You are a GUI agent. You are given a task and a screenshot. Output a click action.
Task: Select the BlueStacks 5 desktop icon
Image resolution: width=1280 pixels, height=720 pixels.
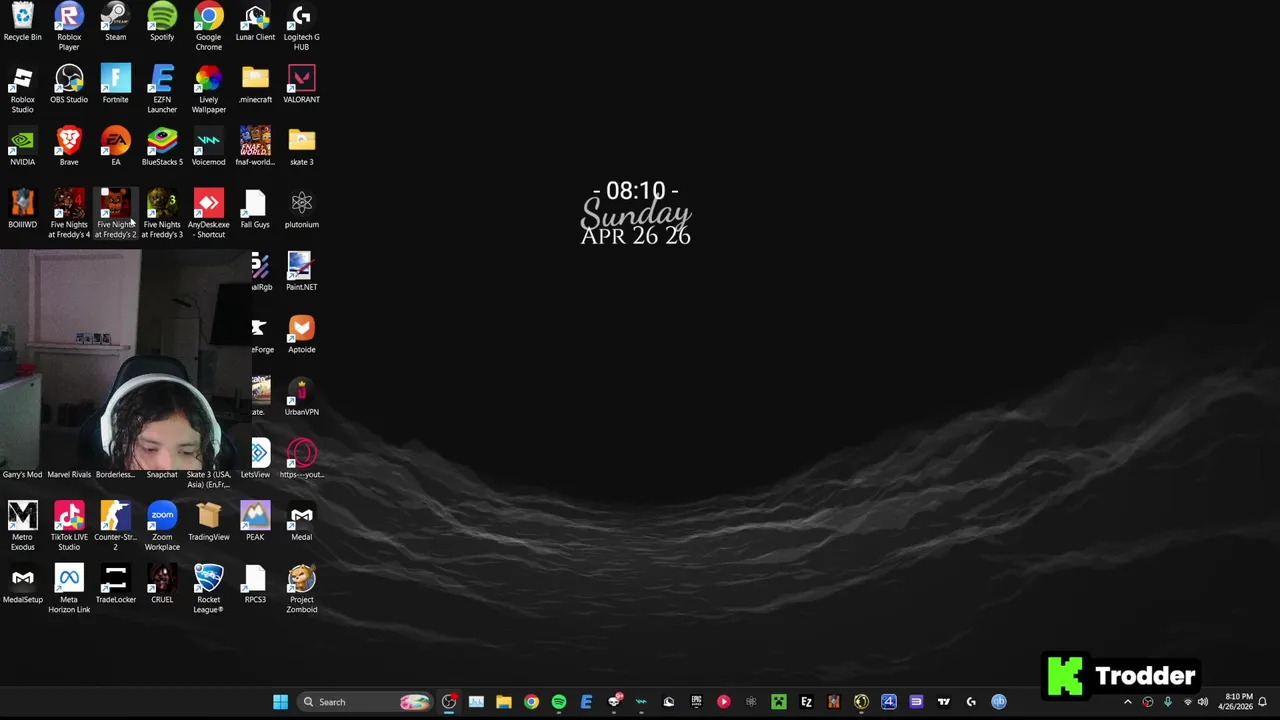pos(162,147)
